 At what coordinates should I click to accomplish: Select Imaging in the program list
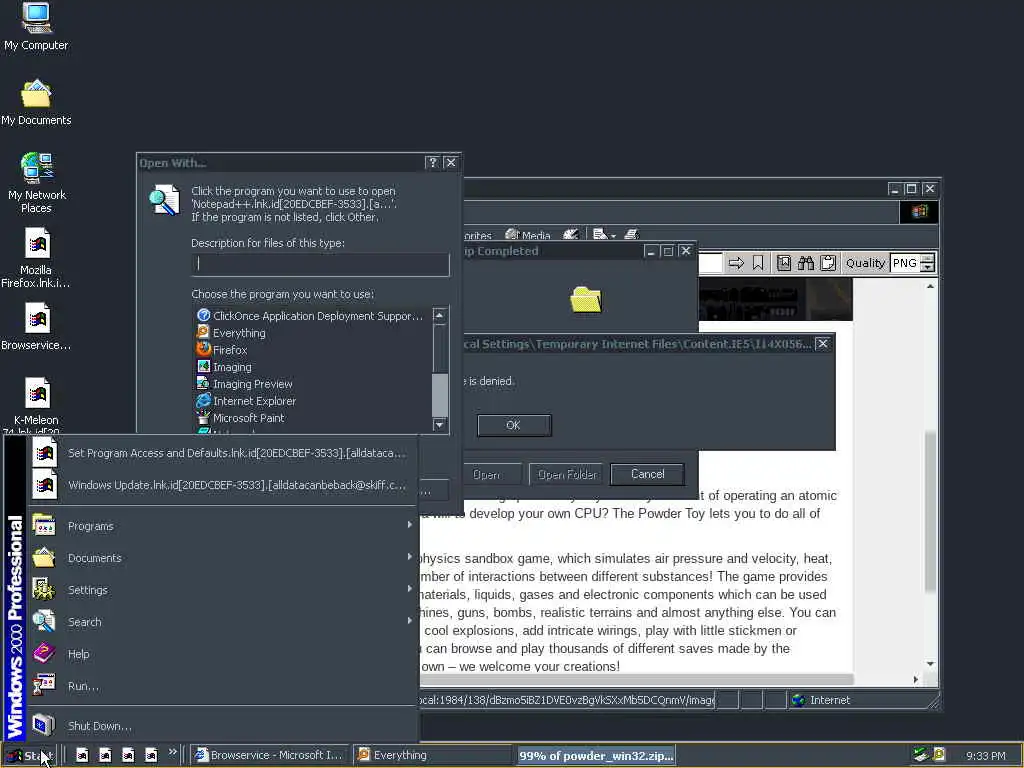(232, 367)
